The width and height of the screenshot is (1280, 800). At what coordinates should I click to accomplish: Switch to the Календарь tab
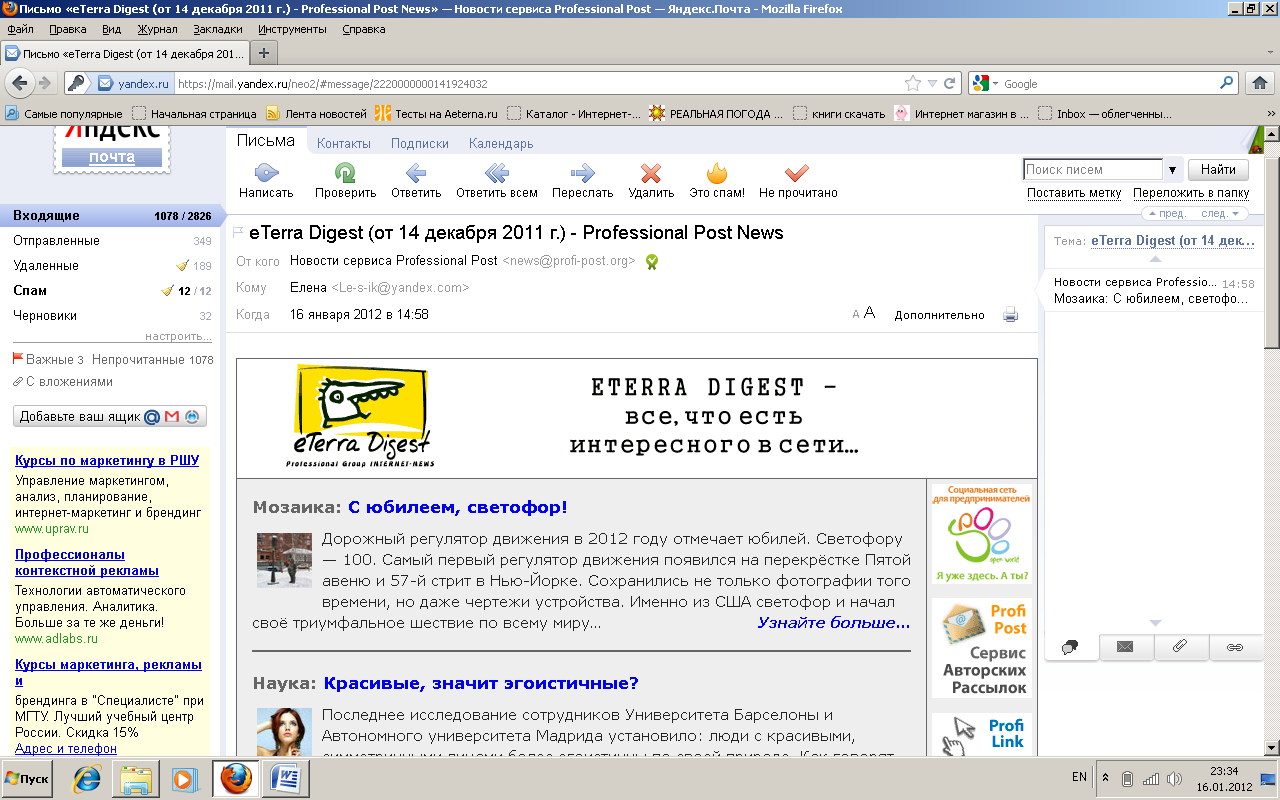click(501, 143)
